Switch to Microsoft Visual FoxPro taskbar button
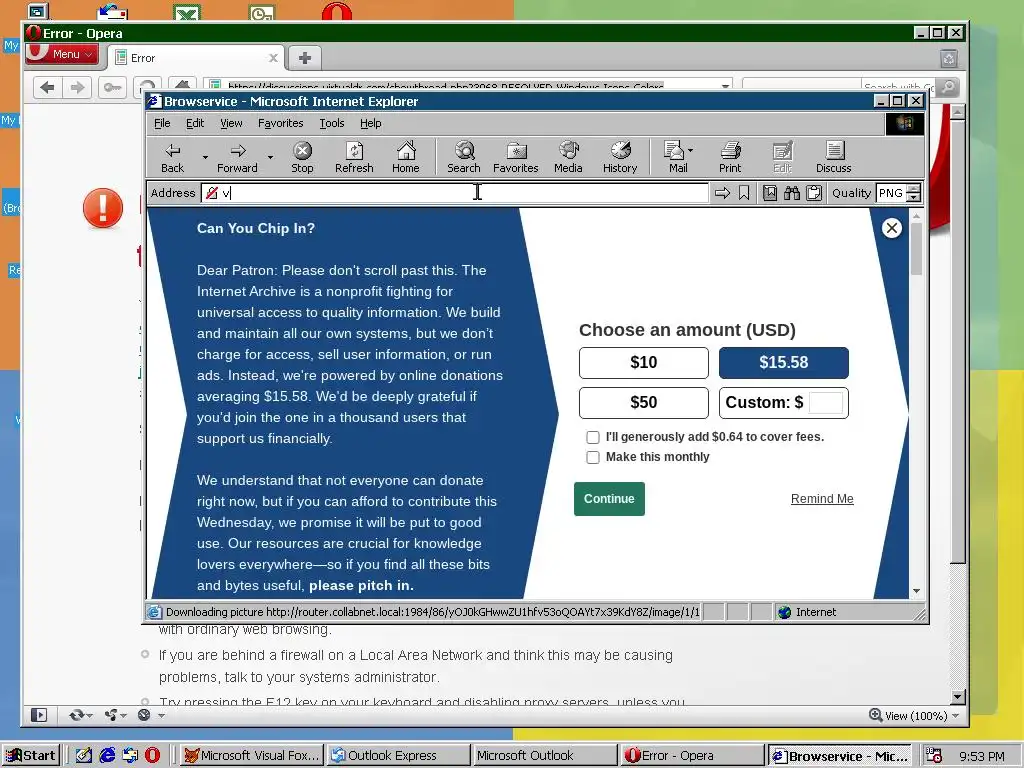Viewport: 1024px width, 768px height. [251, 756]
